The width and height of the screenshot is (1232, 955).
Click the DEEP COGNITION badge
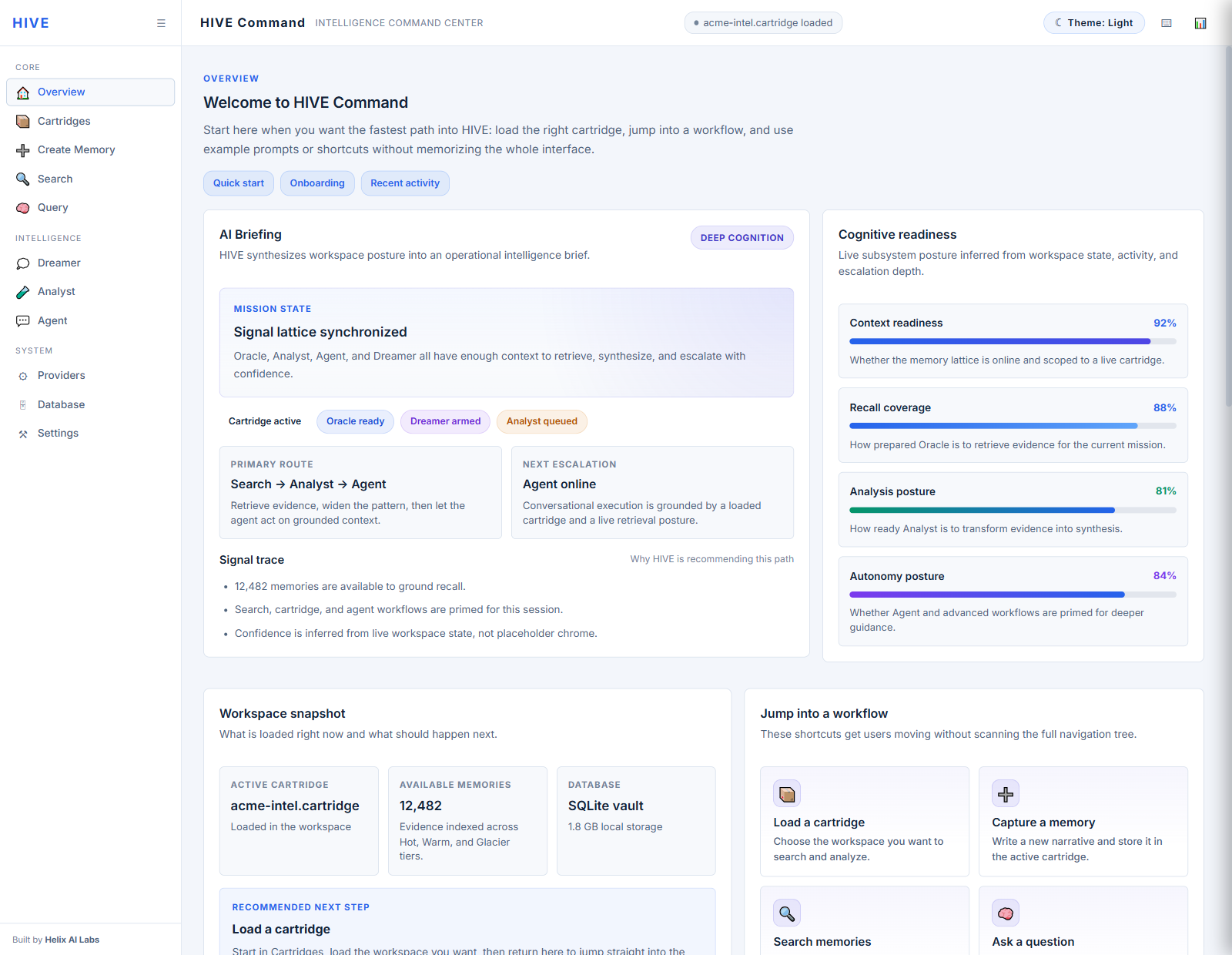point(742,237)
